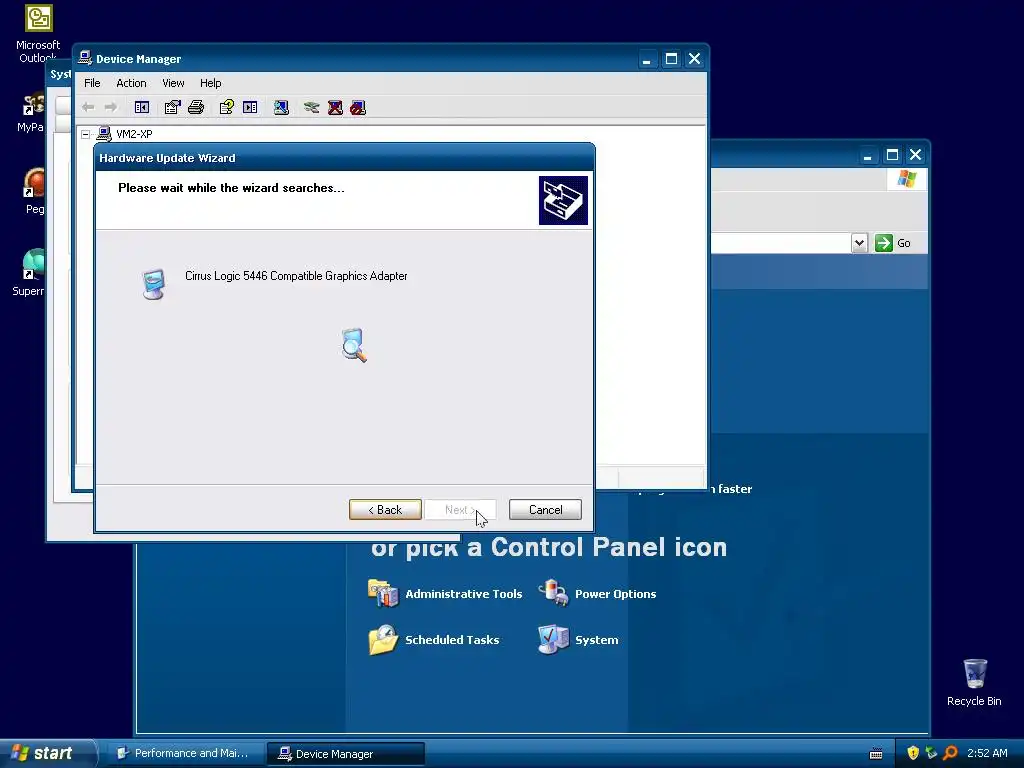Switch to Performance and Maintenance taskbar item
The height and width of the screenshot is (768, 1024).
tap(185, 754)
